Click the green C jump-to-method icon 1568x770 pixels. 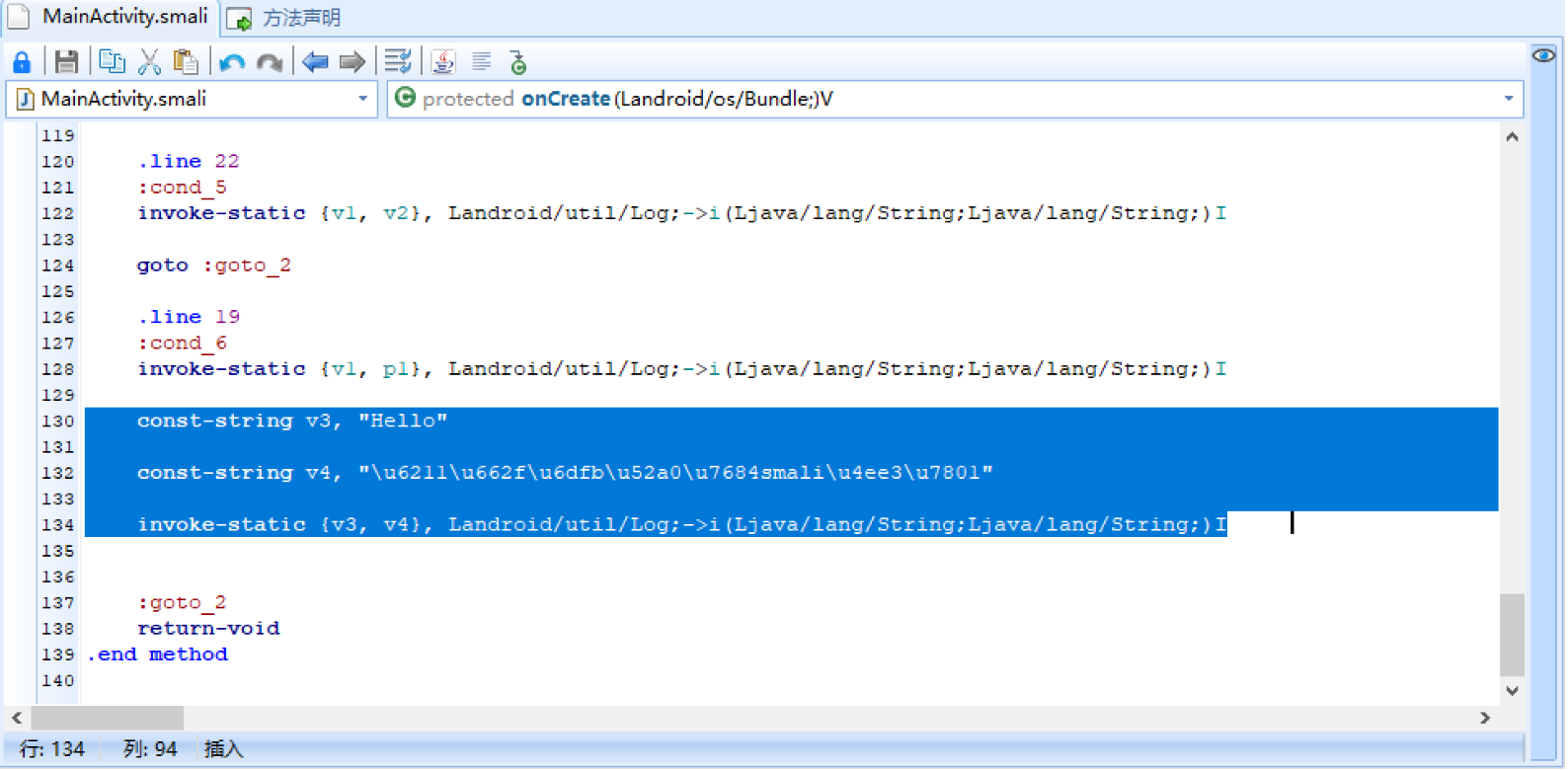518,62
